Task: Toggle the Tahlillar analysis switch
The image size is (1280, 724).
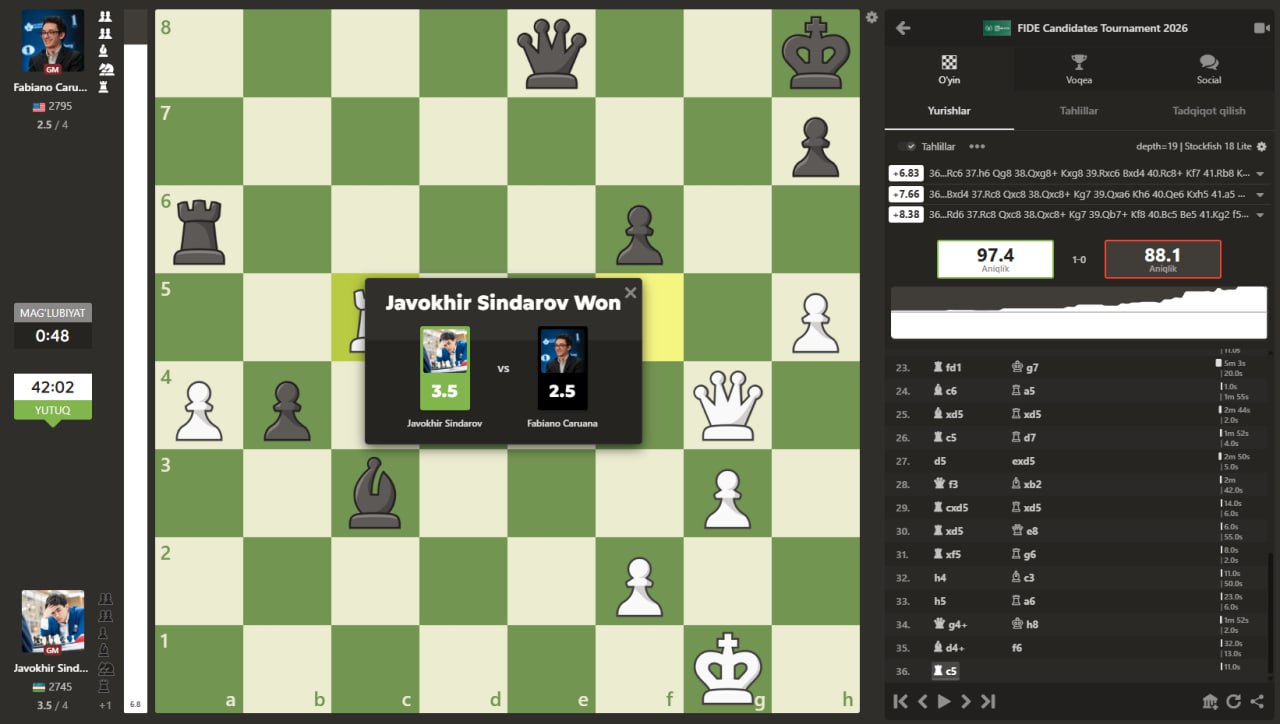Action: [x=908, y=146]
